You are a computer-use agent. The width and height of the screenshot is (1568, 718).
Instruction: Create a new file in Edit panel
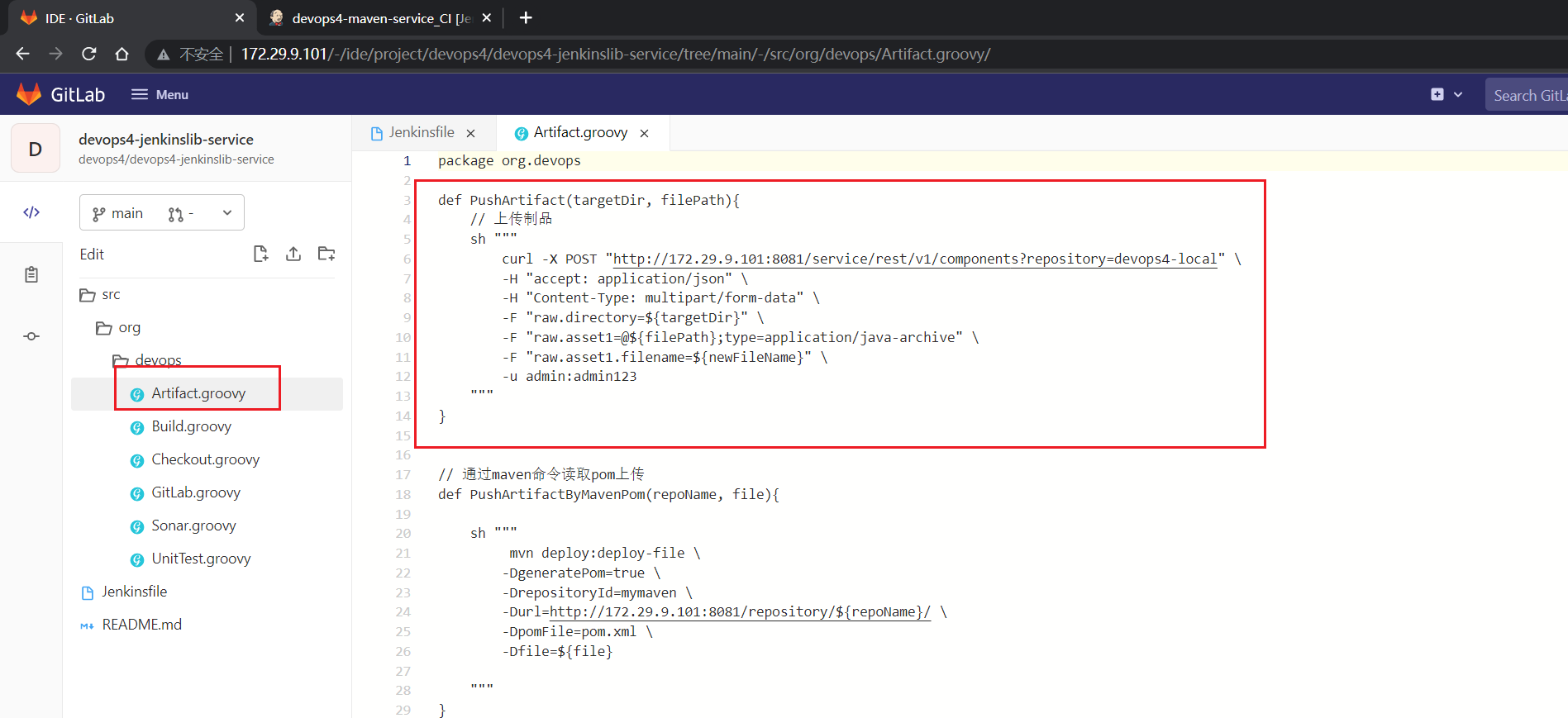pyautogui.click(x=260, y=254)
